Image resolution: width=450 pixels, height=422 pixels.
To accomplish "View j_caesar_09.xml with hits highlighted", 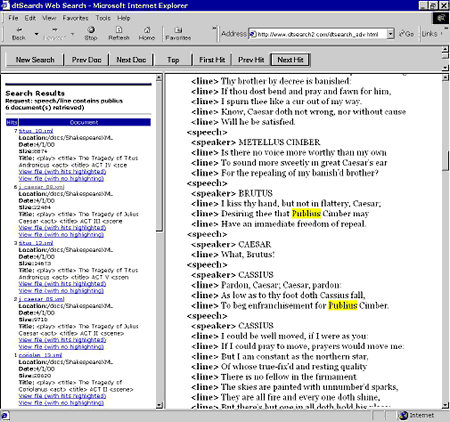I will (62, 228).
